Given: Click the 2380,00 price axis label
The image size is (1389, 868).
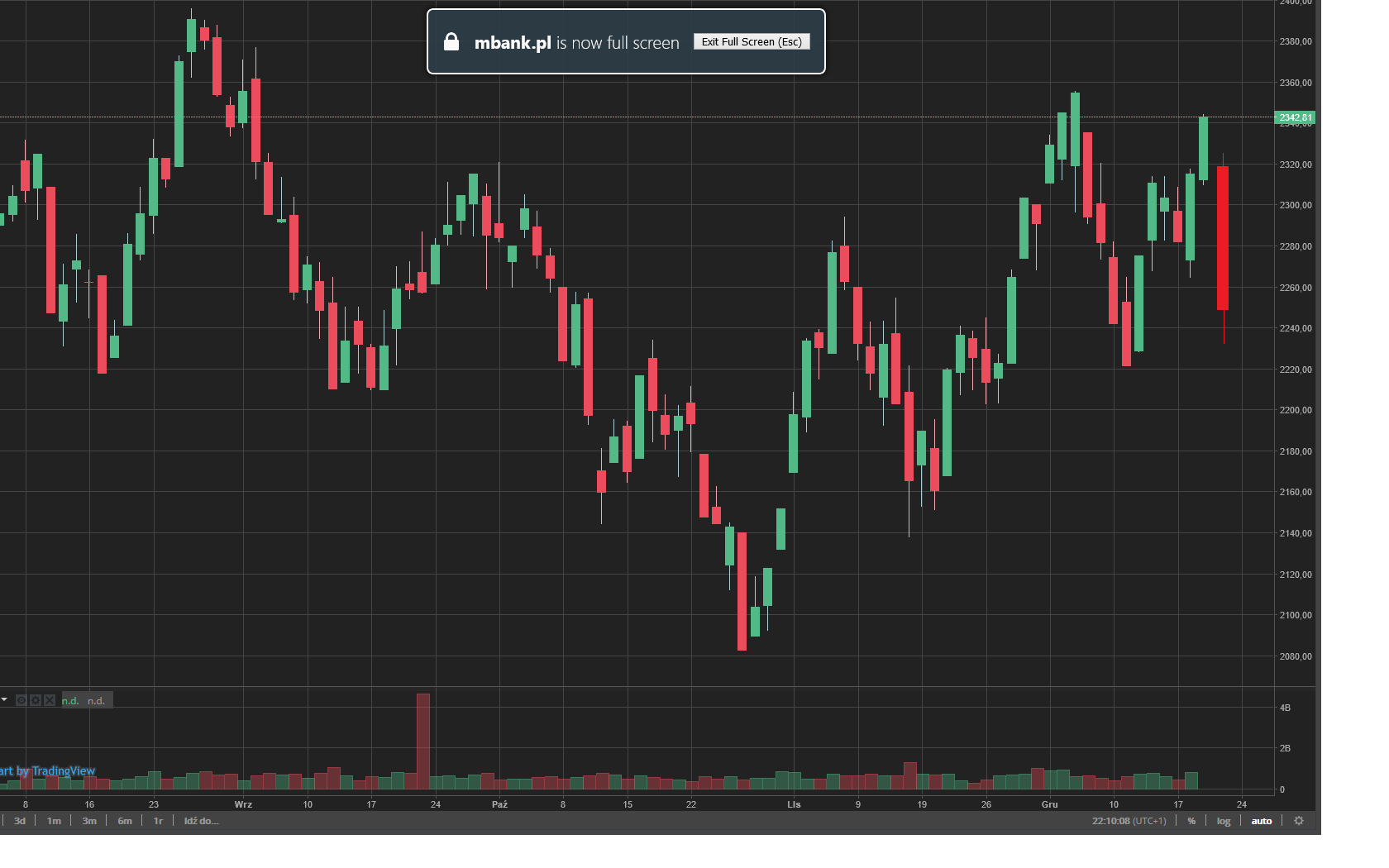Looking at the screenshot, I should 1296,41.
